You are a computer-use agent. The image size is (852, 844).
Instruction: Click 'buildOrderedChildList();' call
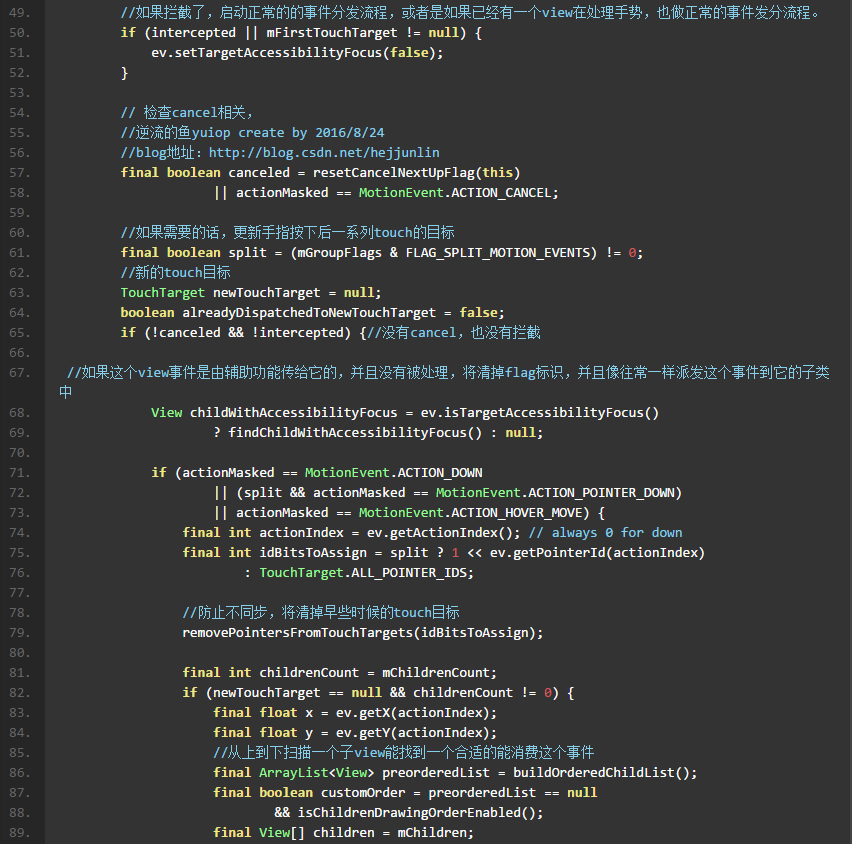pyautogui.click(x=605, y=773)
